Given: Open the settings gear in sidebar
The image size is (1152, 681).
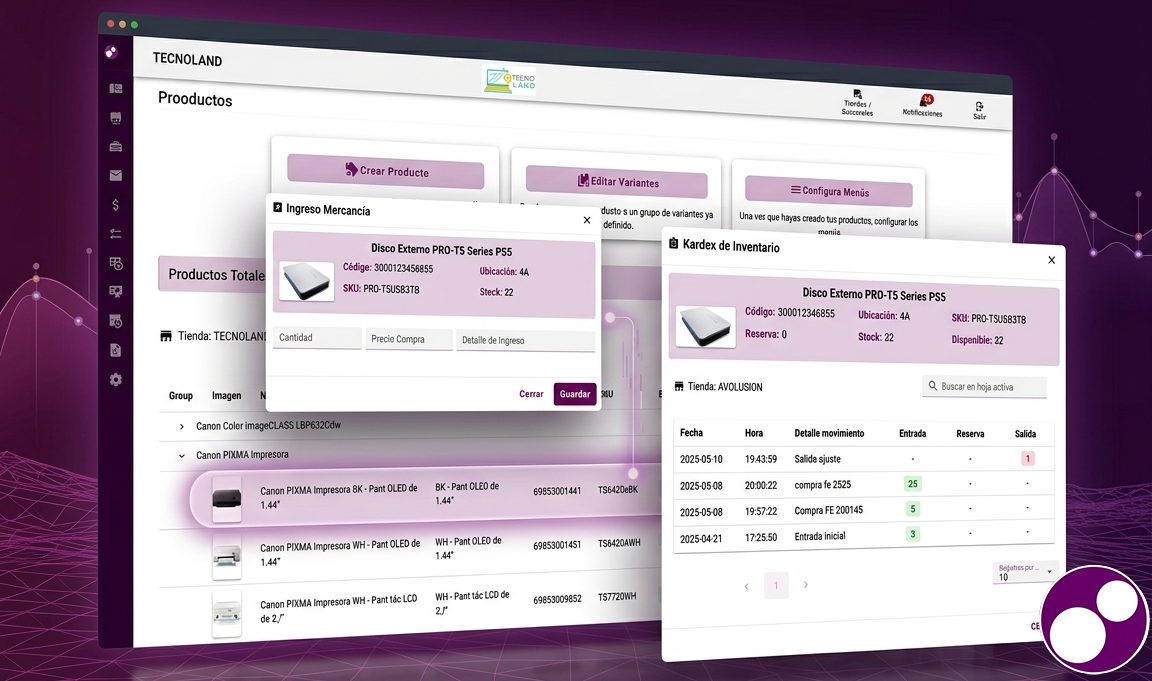Looking at the screenshot, I should pyautogui.click(x=116, y=380).
